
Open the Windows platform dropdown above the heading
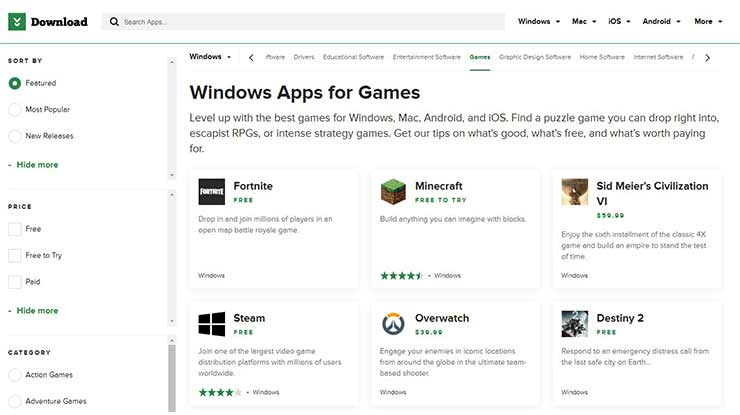tap(210, 57)
